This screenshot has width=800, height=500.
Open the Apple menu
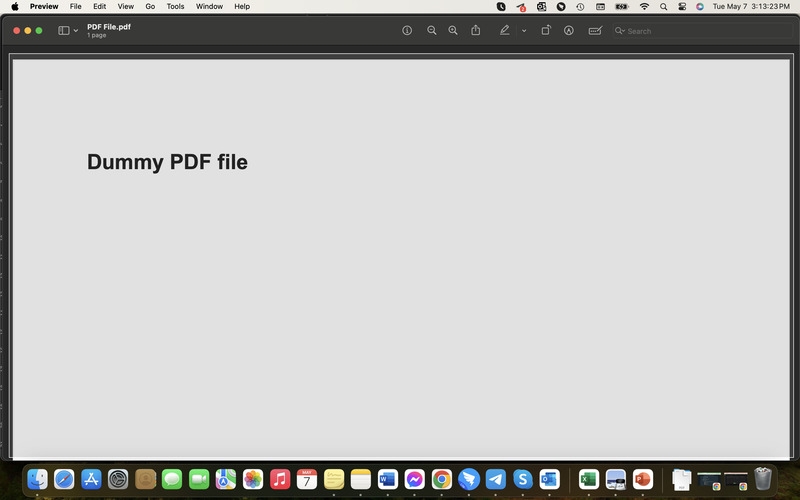15,7
